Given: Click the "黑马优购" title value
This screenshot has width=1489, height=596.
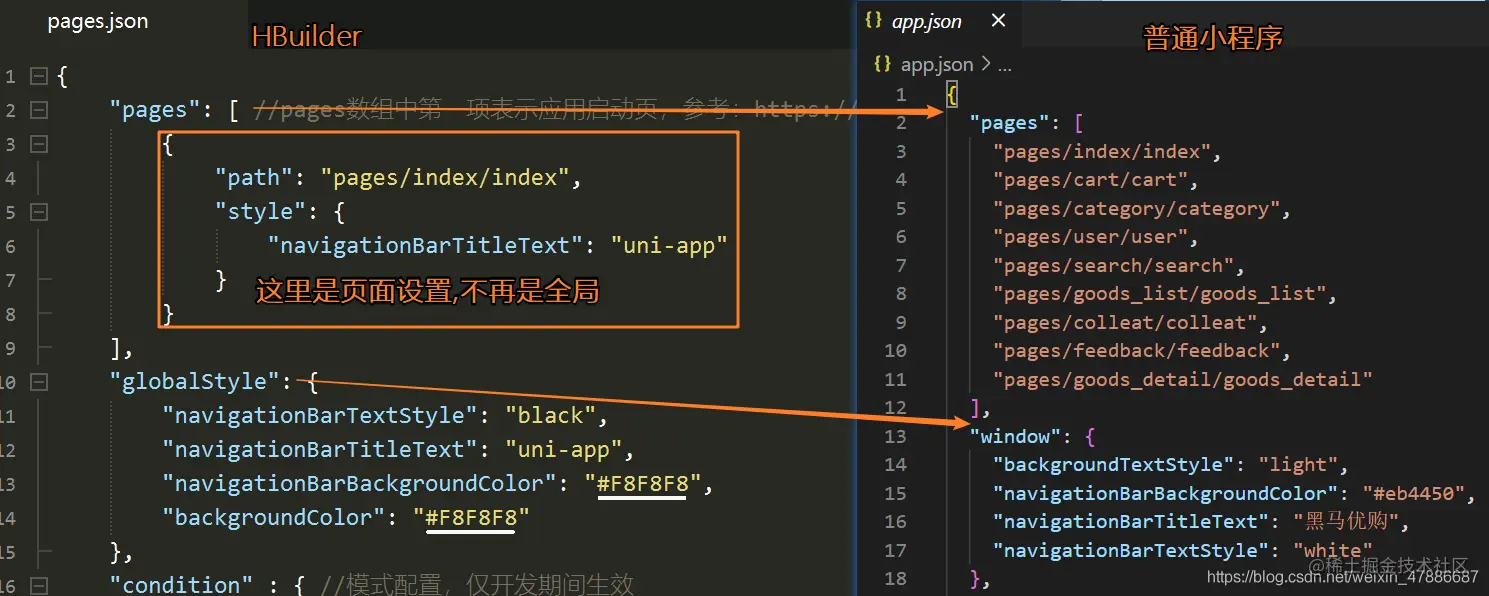Looking at the screenshot, I should point(1345,522).
